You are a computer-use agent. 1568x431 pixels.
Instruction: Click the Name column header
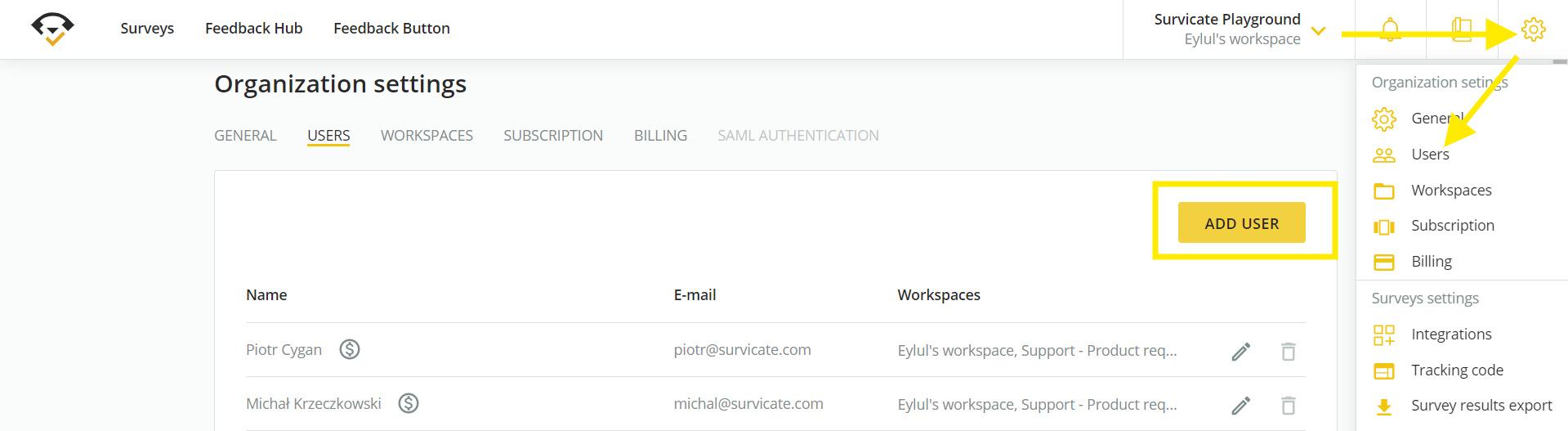(266, 295)
